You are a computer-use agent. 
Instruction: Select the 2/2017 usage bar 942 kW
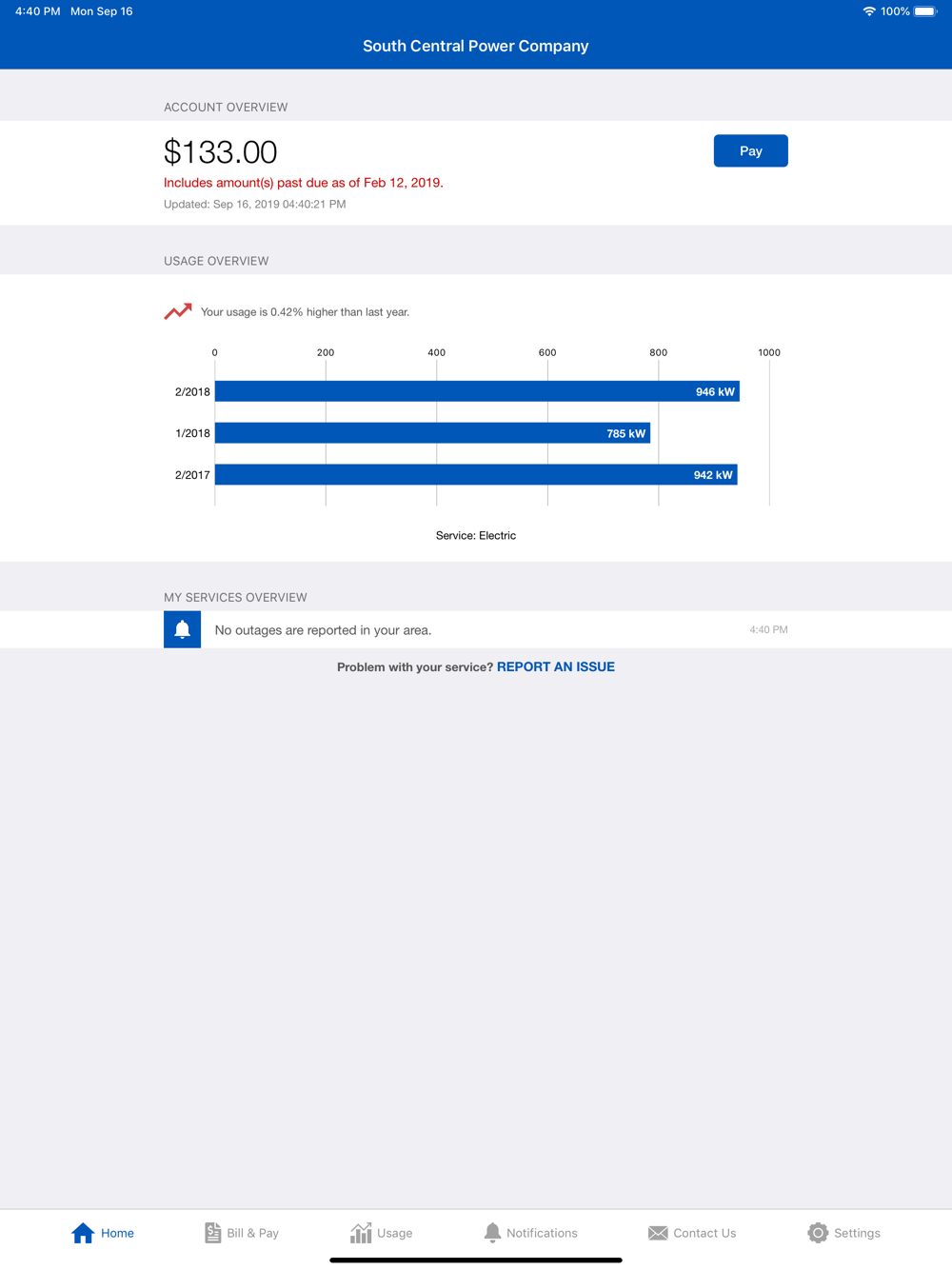tap(476, 474)
